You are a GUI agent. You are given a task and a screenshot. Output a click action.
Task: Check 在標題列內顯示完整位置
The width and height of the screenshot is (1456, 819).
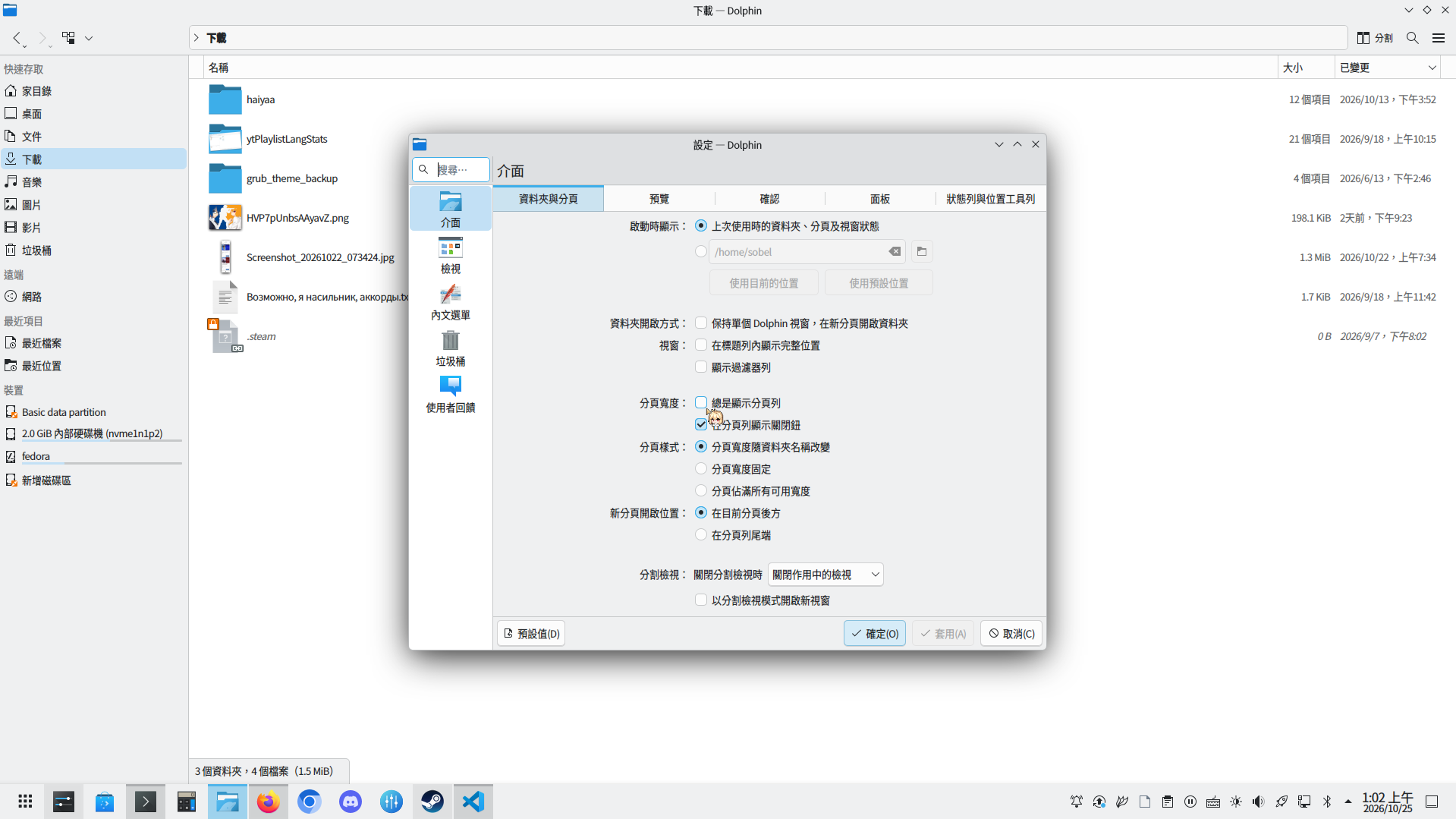tap(701, 345)
